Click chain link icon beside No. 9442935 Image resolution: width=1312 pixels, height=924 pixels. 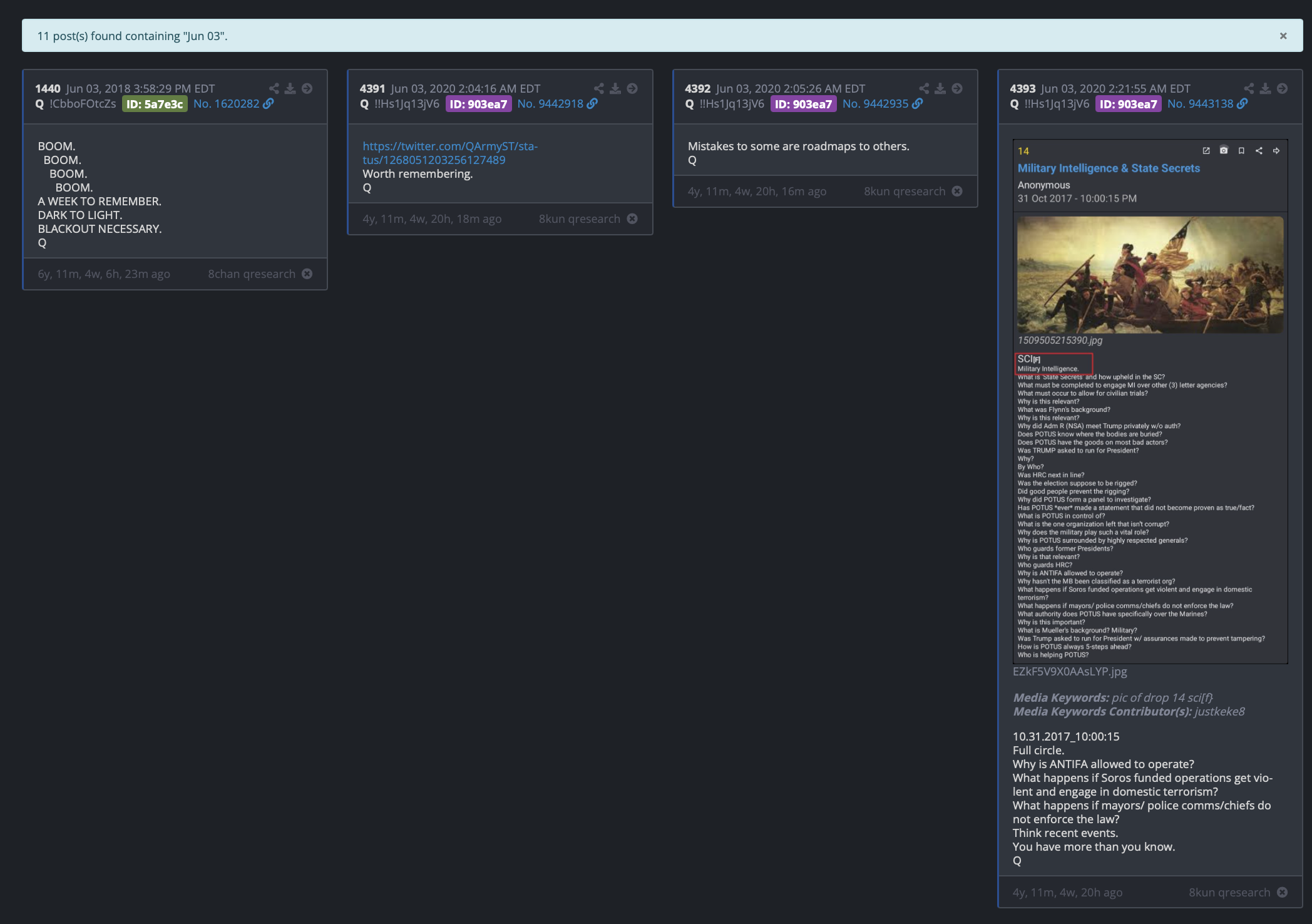point(918,104)
